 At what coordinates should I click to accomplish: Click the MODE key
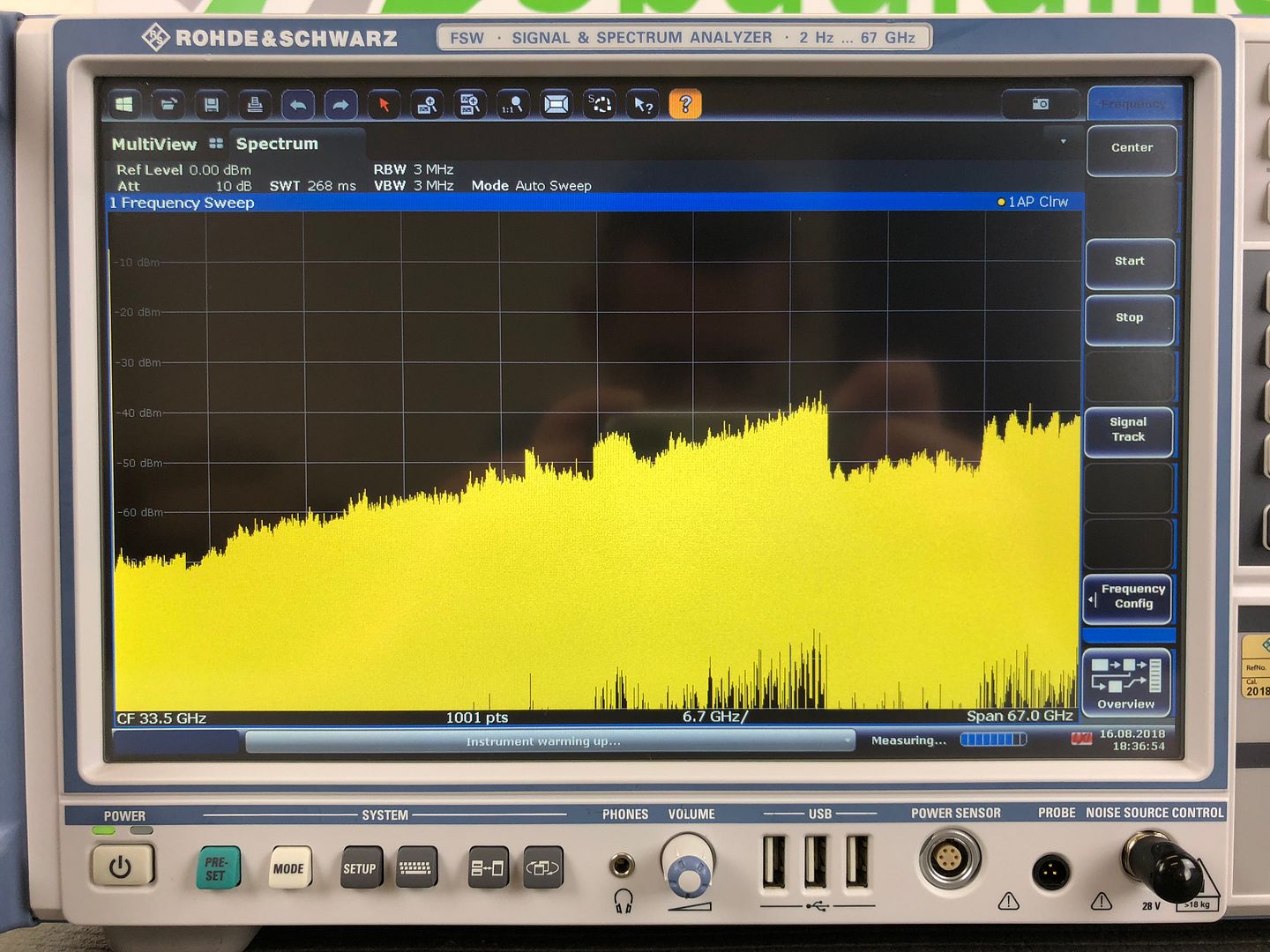pyautogui.click(x=288, y=868)
